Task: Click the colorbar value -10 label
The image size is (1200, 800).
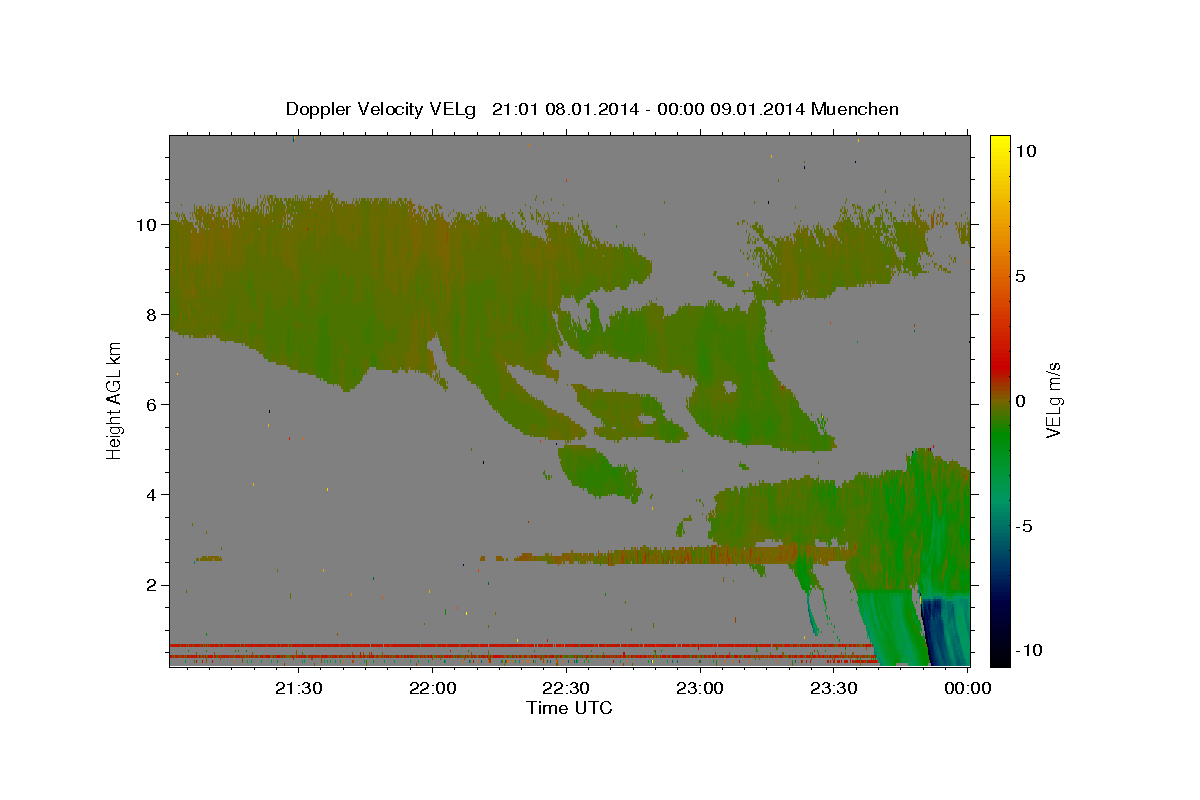Action: pyautogui.click(x=1029, y=650)
